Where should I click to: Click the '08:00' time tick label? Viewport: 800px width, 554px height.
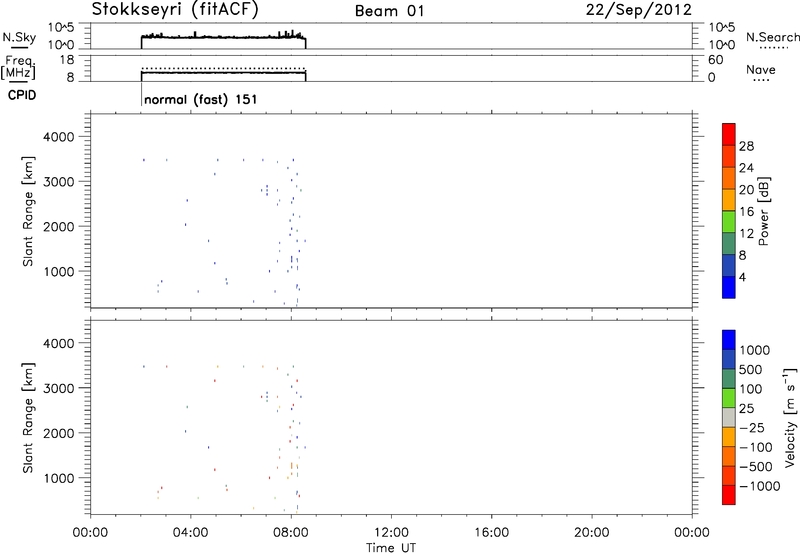(x=291, y=533)
